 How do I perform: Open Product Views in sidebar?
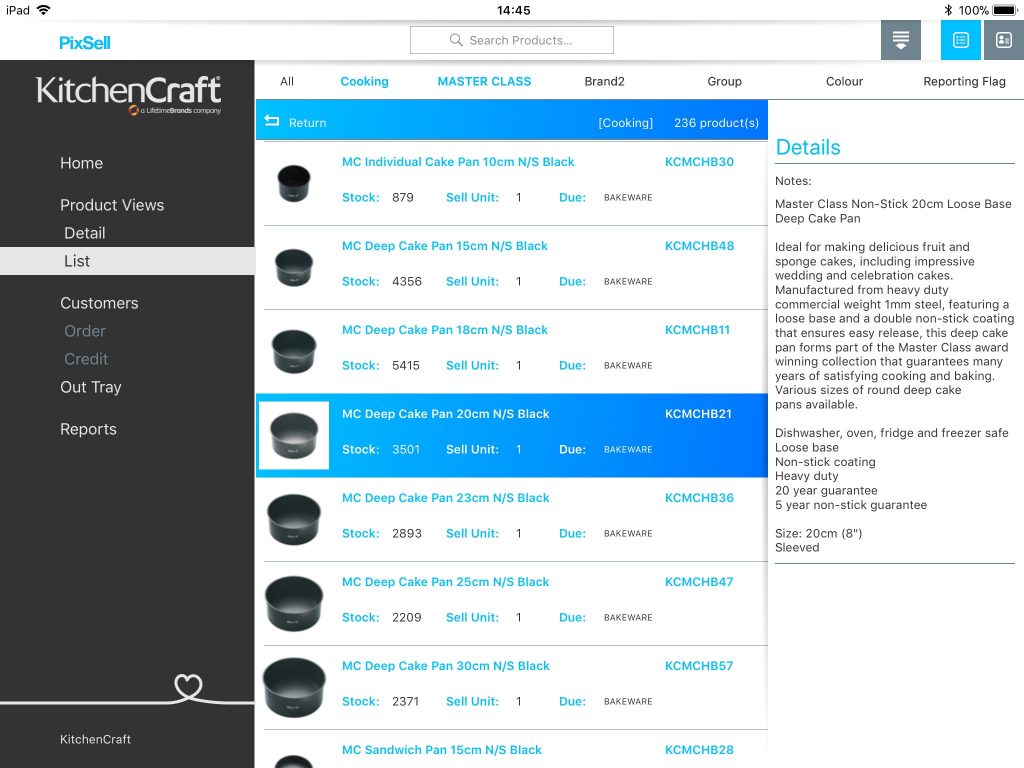point(112,205)
